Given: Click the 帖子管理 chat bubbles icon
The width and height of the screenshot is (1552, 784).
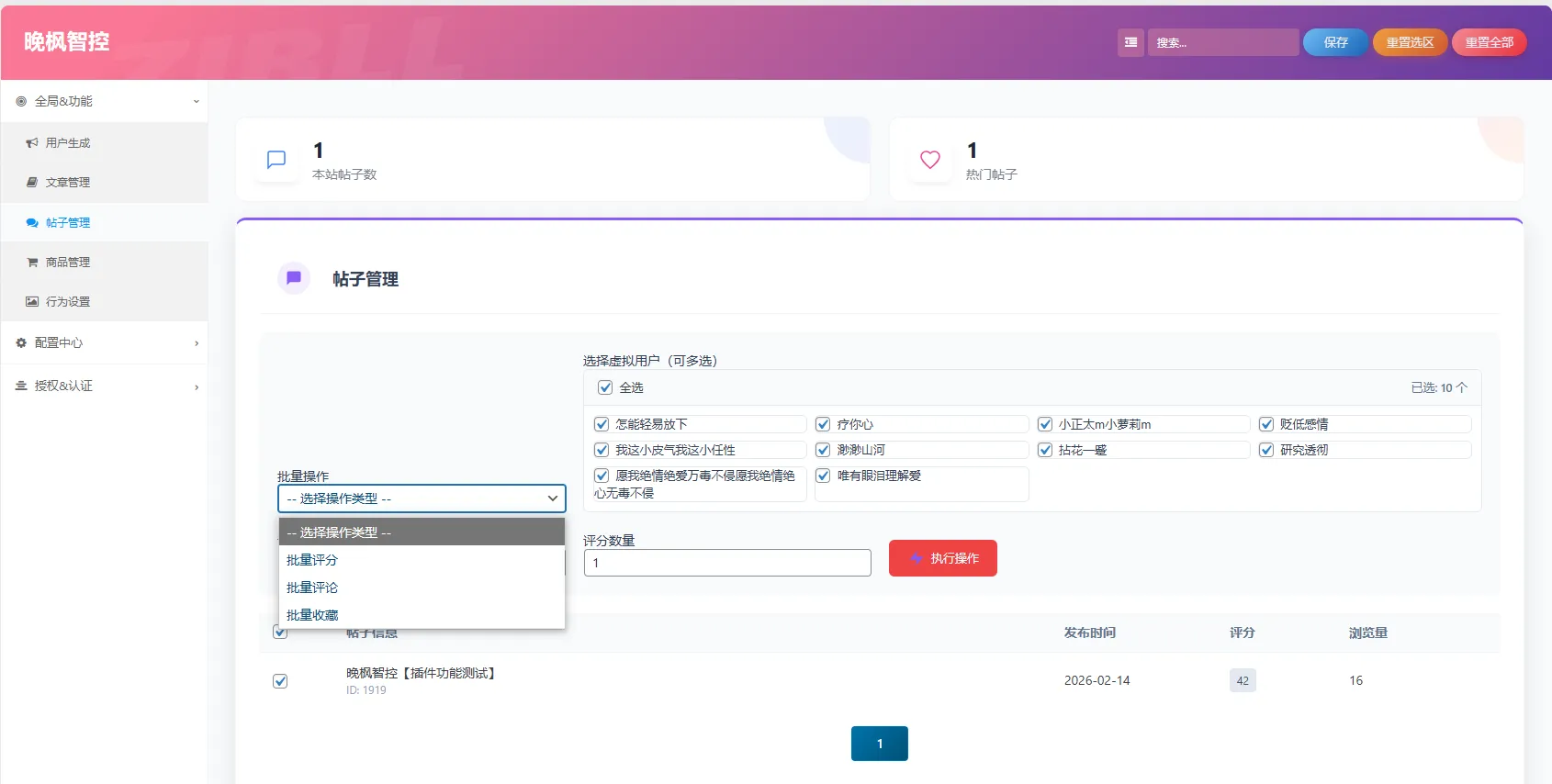Looking at the screenshot, I should (x=32, y=223).
